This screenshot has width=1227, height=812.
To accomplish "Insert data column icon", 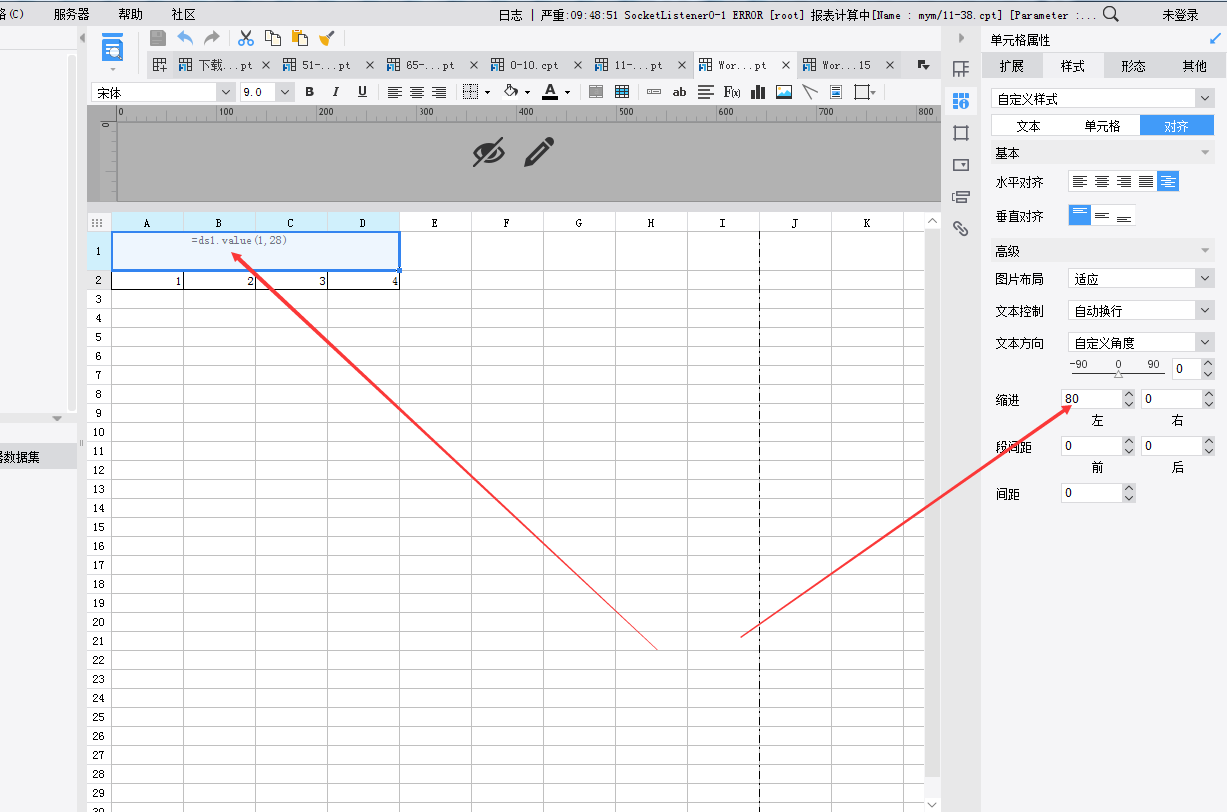I will [x=654, y=92].
